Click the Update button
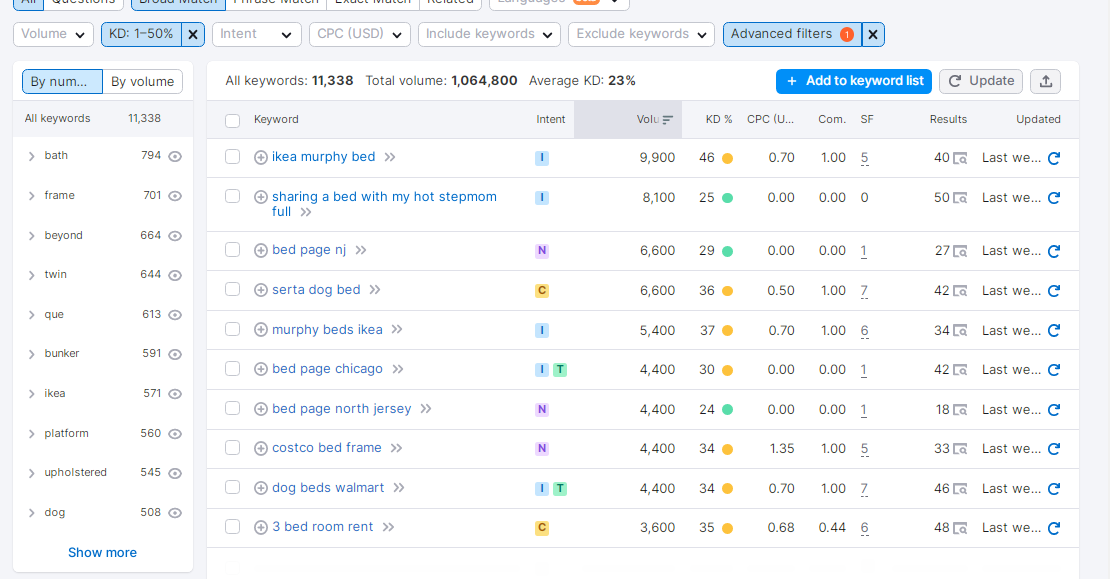 coord(980,81)
